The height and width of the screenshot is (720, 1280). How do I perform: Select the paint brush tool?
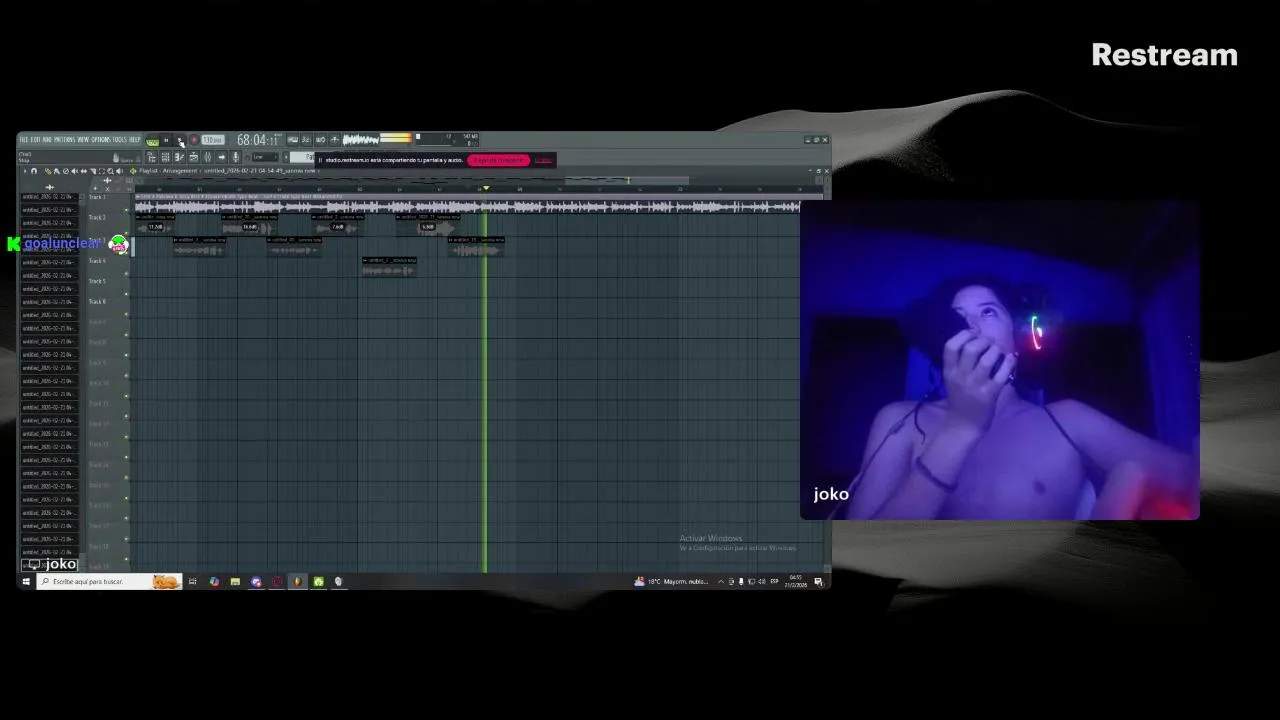56,171
